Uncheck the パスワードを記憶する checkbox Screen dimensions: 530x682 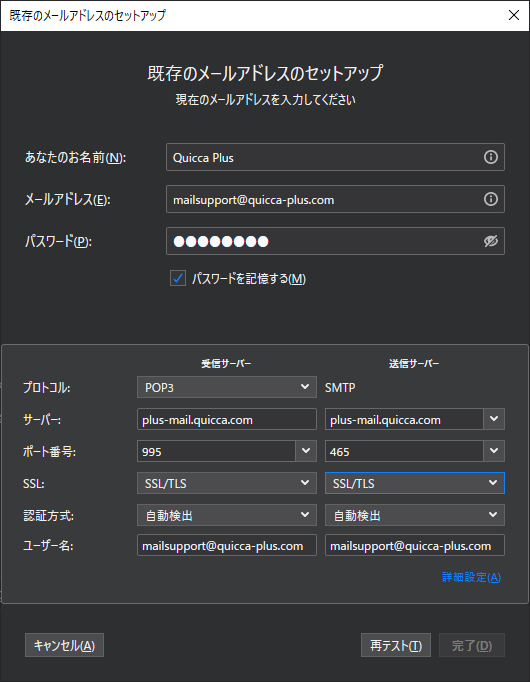[x=177, y=278]
